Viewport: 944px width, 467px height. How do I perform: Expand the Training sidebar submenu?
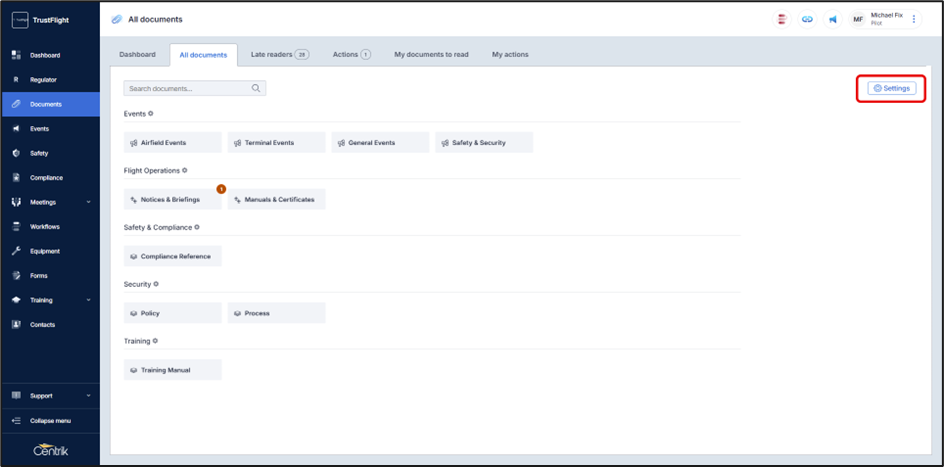click(88, 300)
